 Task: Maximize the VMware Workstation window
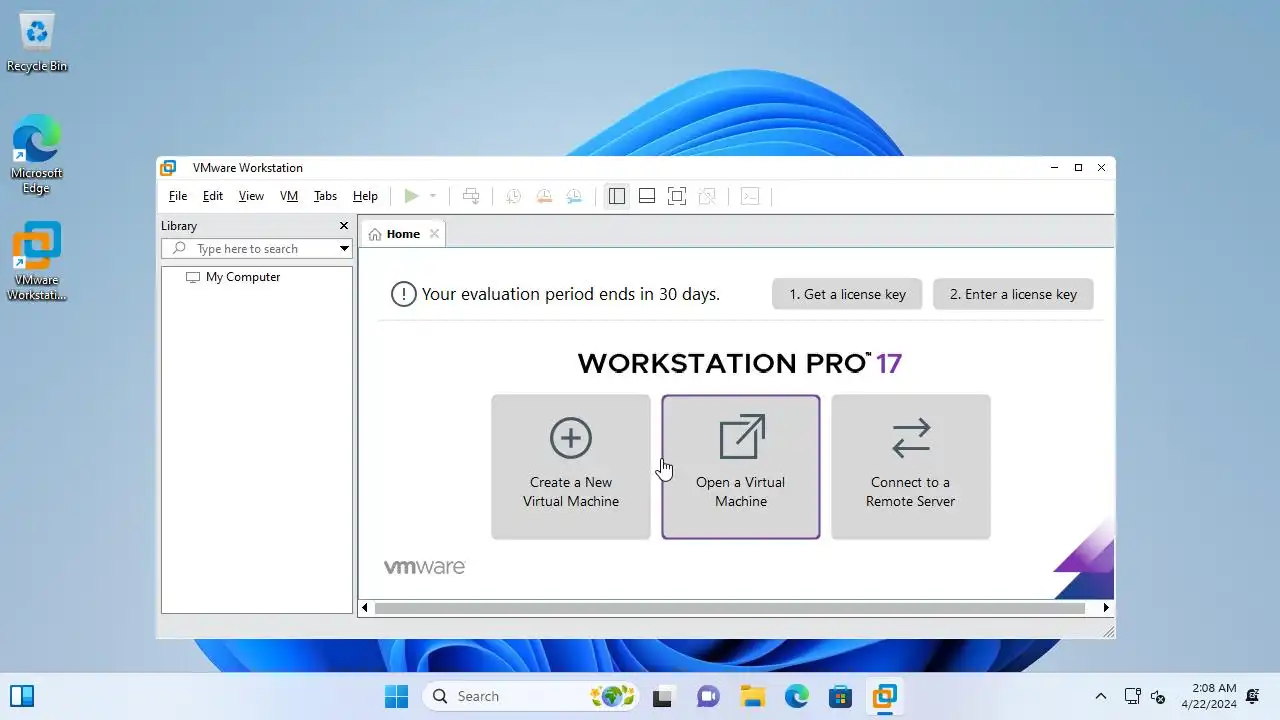pyautogui.click(x=1078, y=168)
